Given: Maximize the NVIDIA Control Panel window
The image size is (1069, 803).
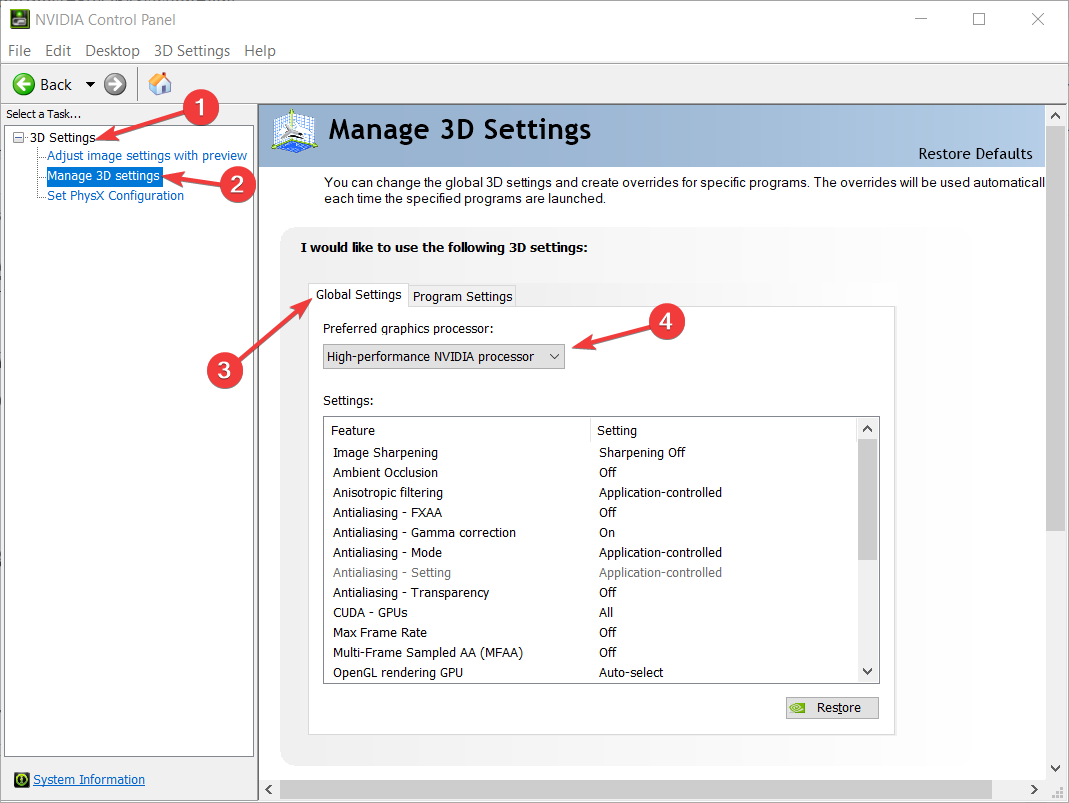Looking at the screenshot, I should pyautogui.click(x=979, y=19).
